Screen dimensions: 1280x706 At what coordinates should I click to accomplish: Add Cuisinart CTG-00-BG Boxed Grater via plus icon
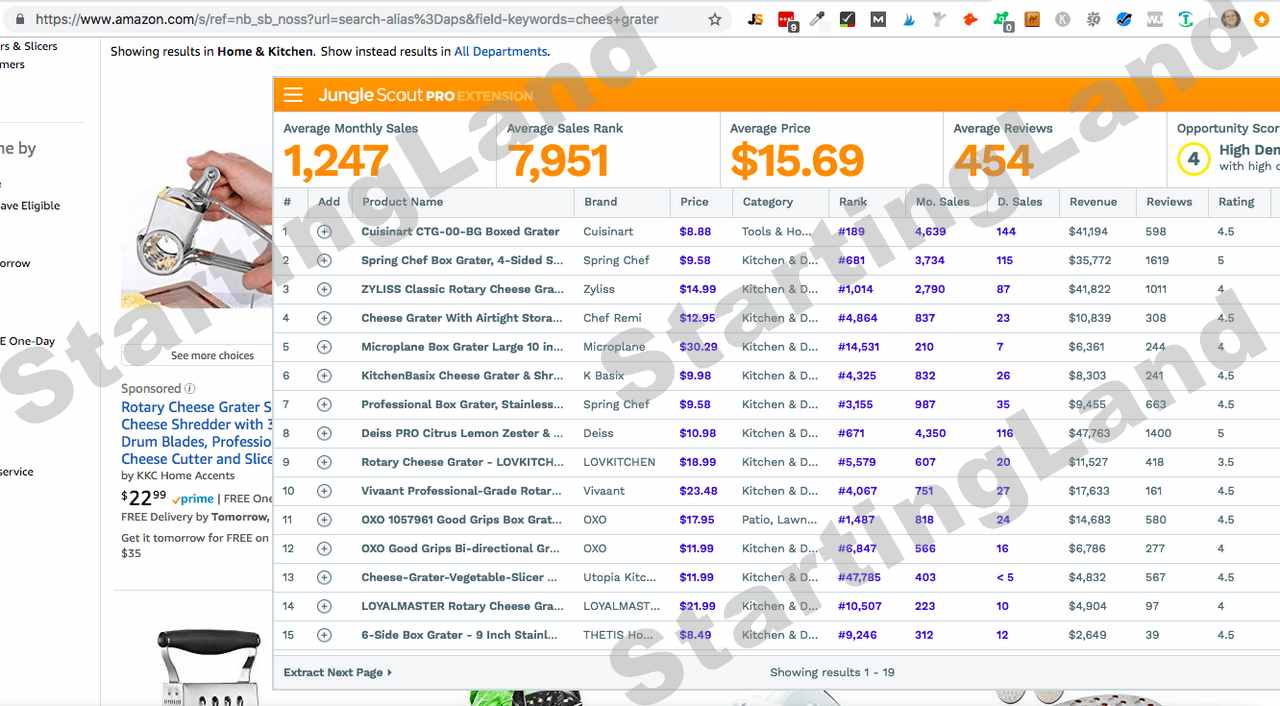tap(324, 231)
